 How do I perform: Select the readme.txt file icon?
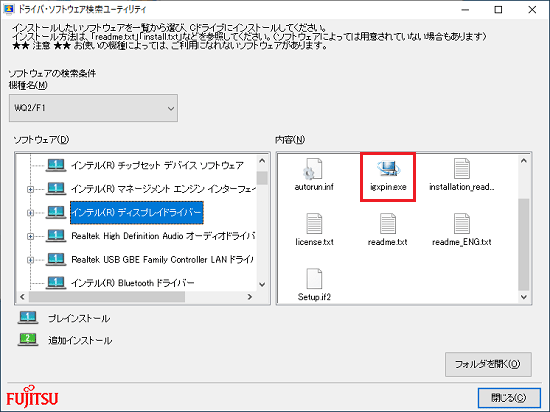pos(388,224)
